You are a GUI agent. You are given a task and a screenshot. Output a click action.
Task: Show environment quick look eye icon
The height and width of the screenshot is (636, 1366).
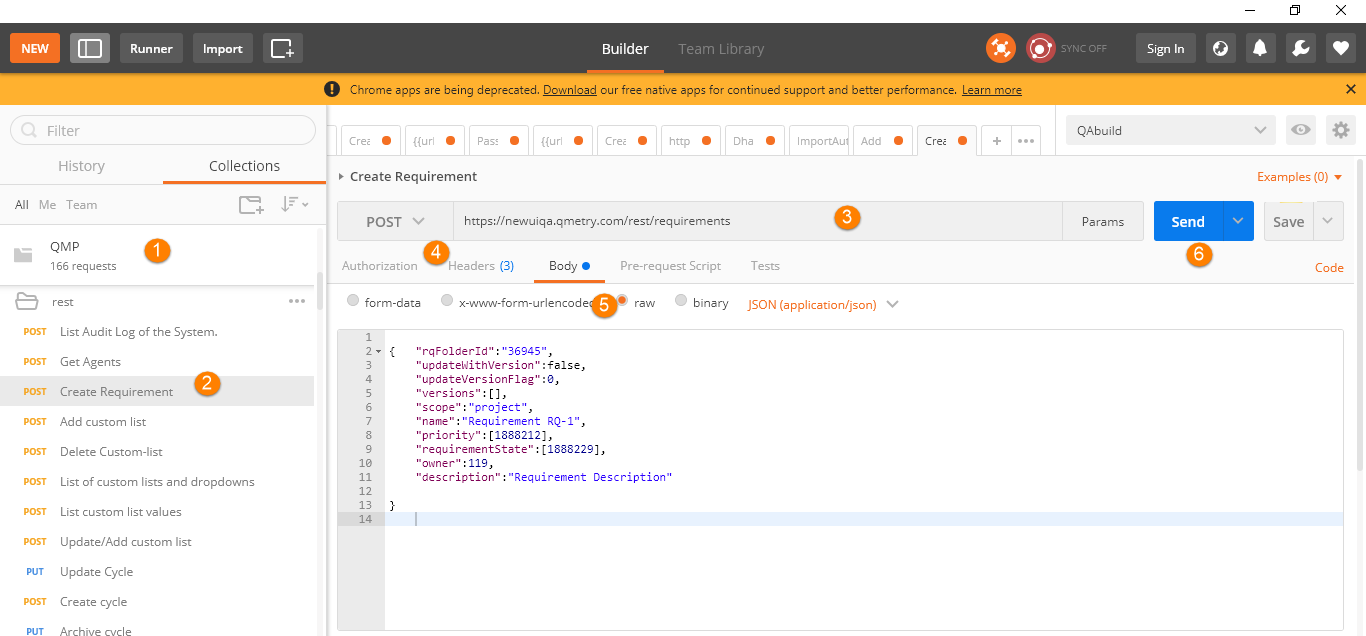click(1300, 130)
